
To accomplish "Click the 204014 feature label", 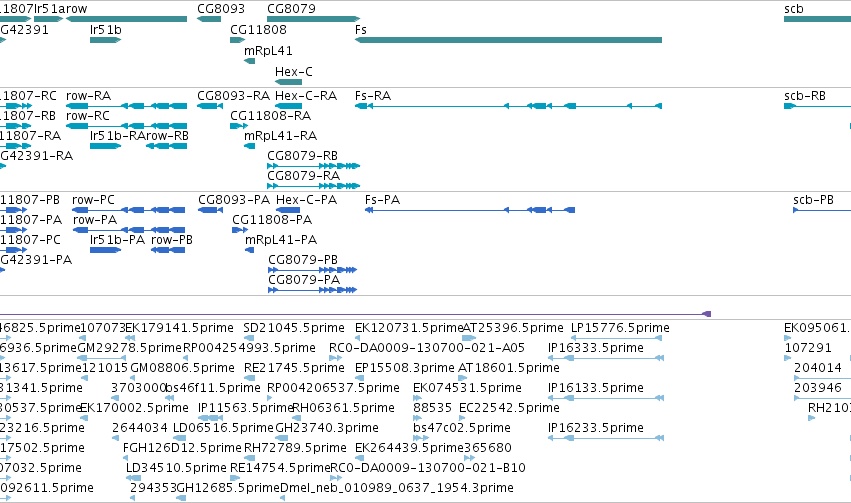I will click(818, 368).
